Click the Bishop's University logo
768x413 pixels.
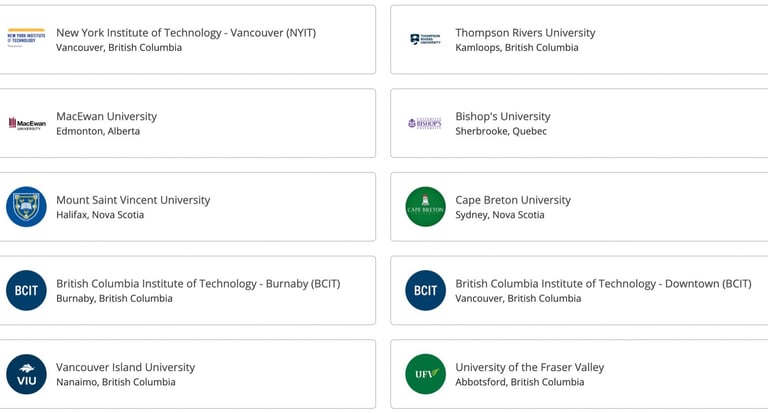[425, 123]
